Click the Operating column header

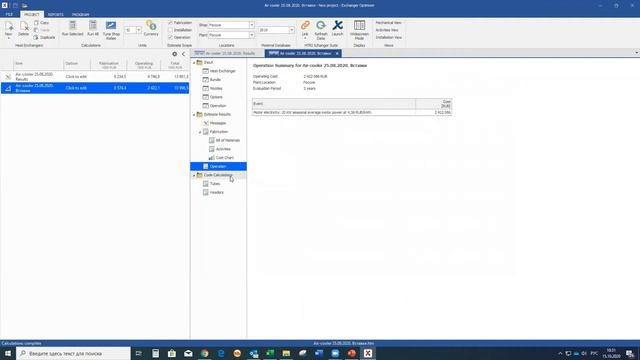click(144, 65)
